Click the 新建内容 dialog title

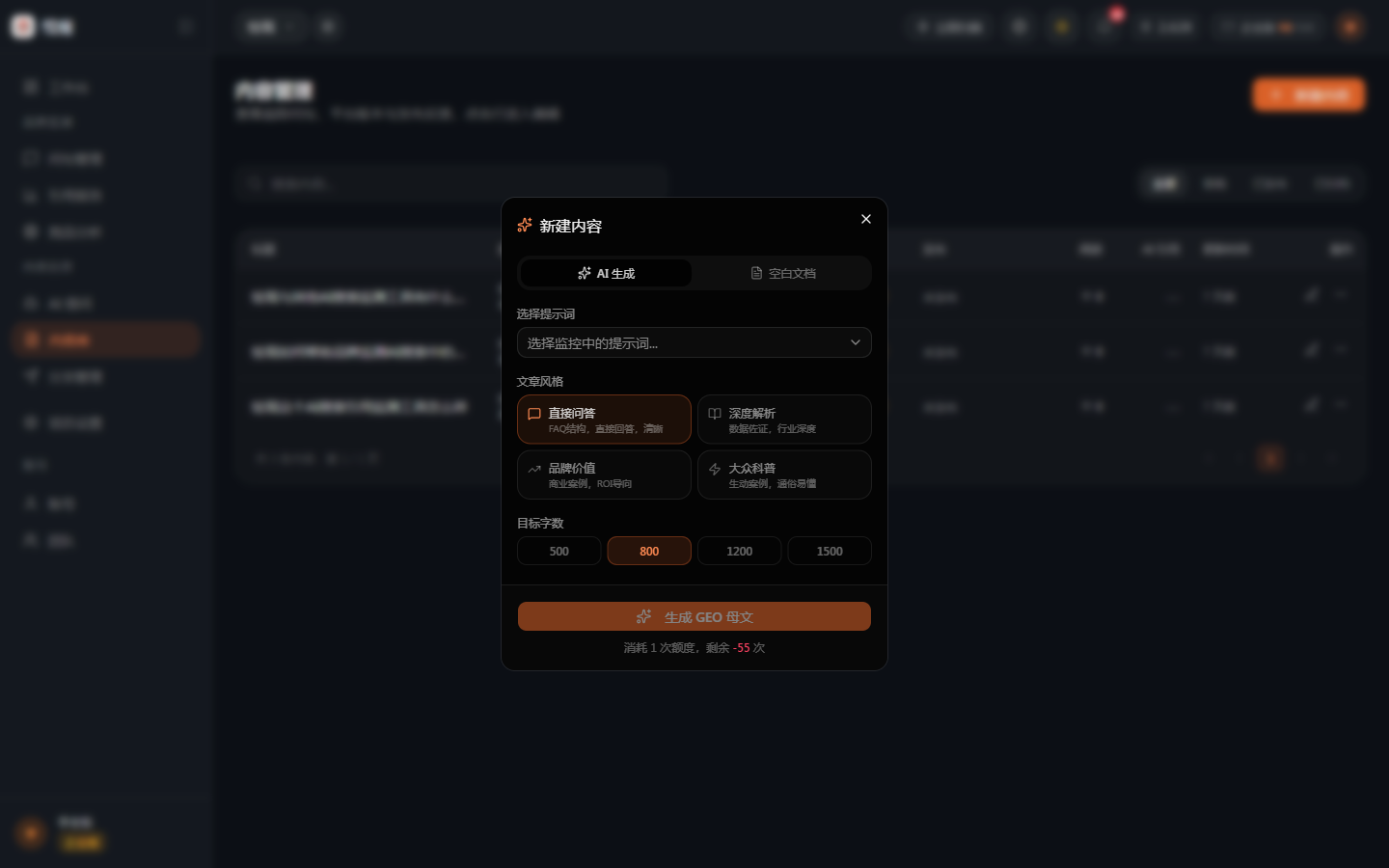(571, 226)
